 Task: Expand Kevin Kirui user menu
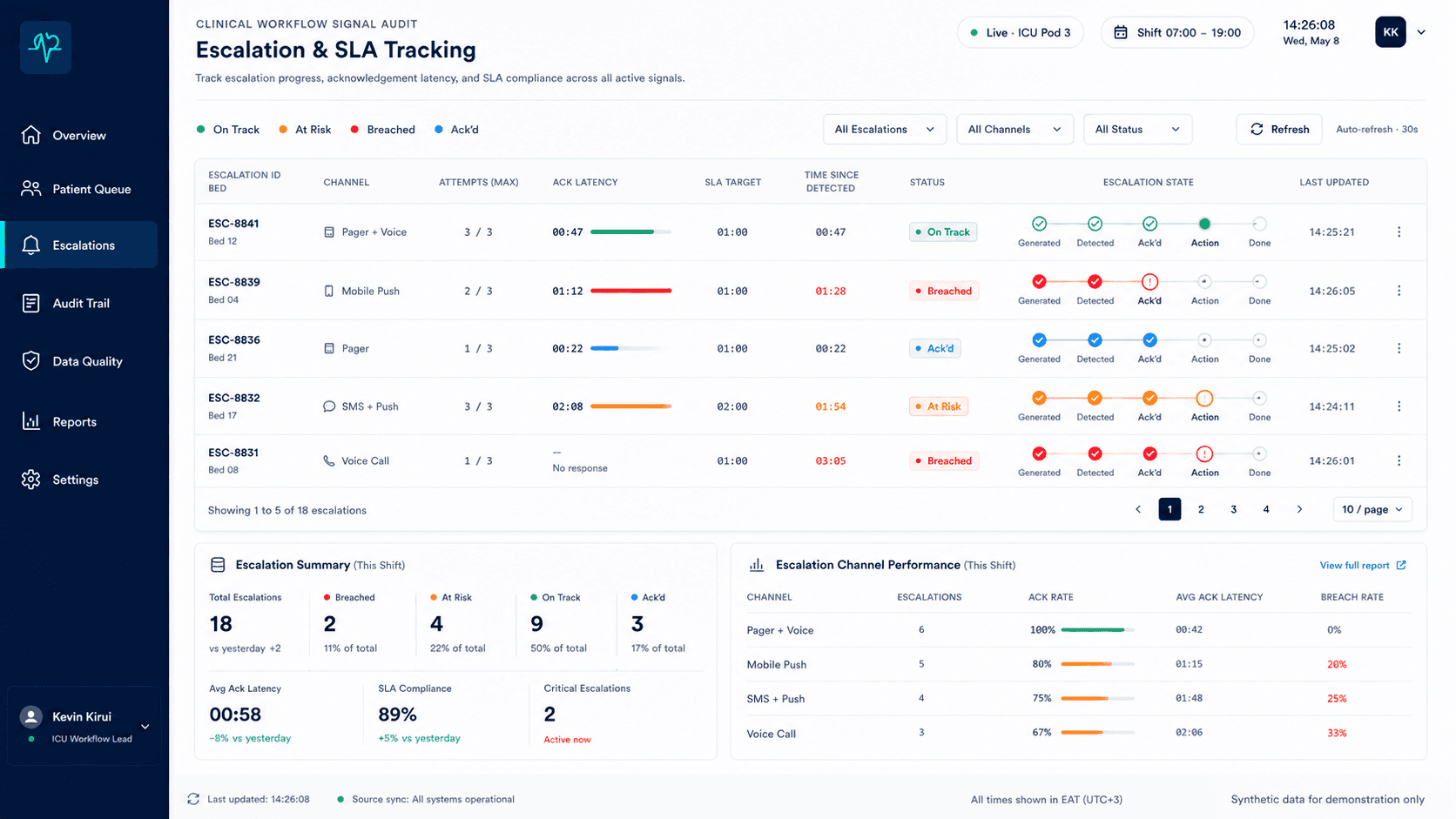point(145,726)
